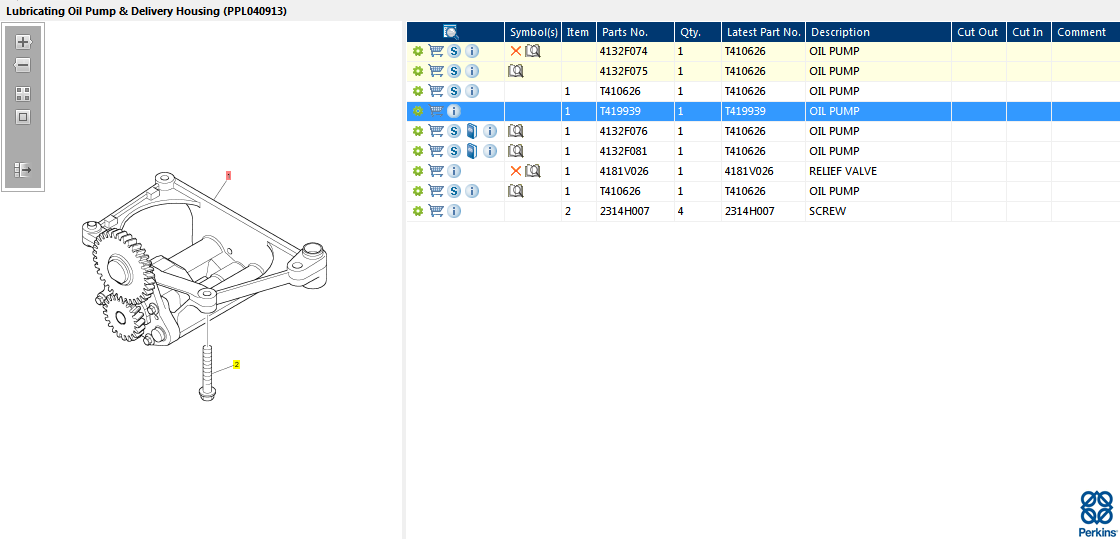Click the Symbol(s) column header
The height and width of the screenshot is (539, 1120).
(534, 32)
